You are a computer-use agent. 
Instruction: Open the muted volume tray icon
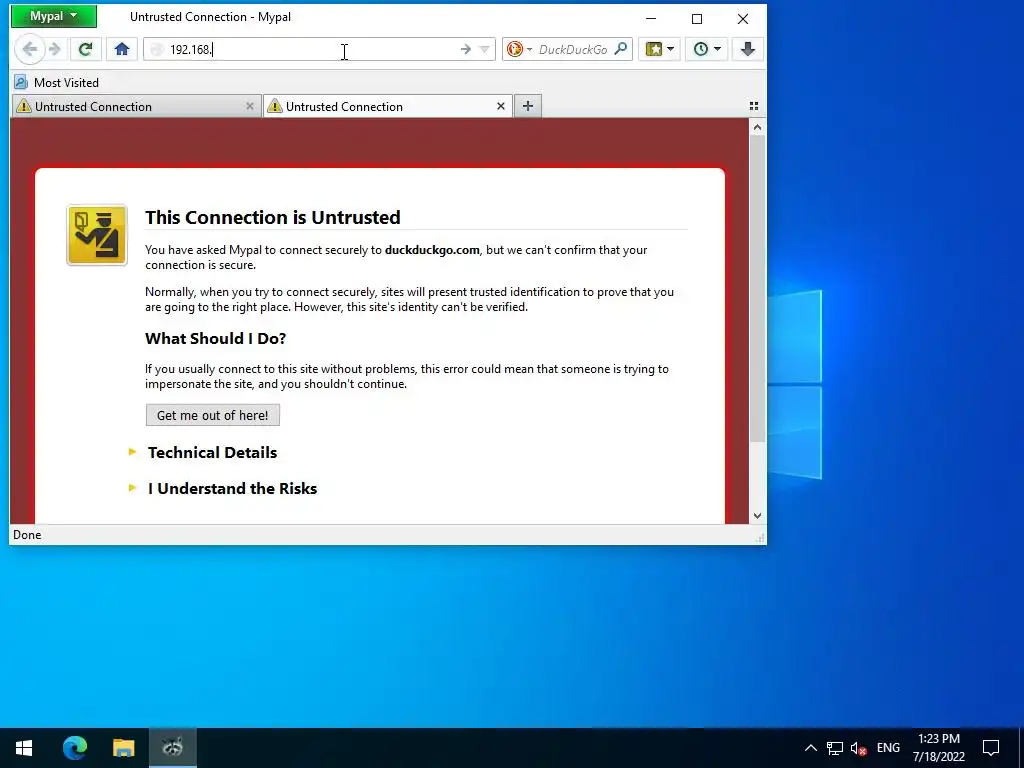(858, 748)
